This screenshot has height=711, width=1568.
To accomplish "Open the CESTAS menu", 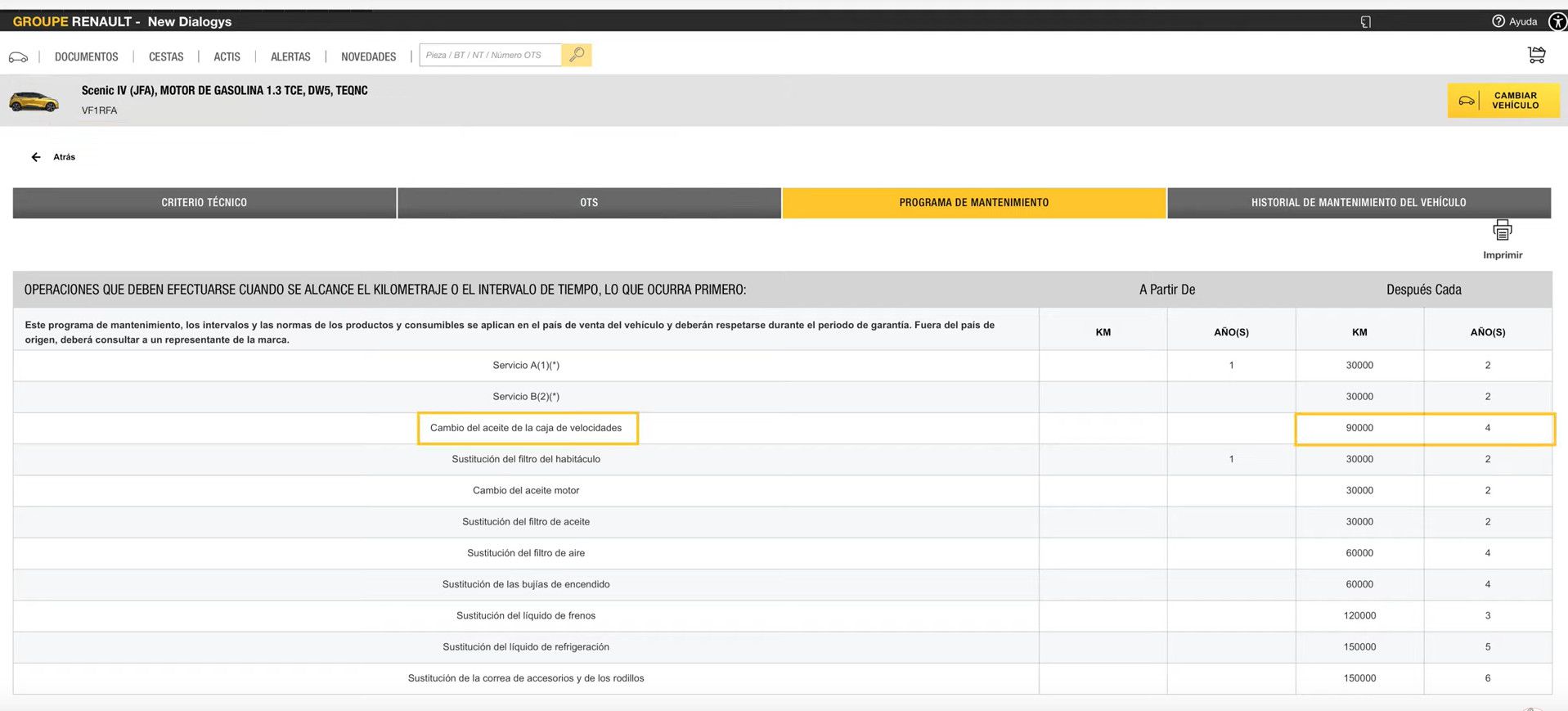I will (166, 56).
